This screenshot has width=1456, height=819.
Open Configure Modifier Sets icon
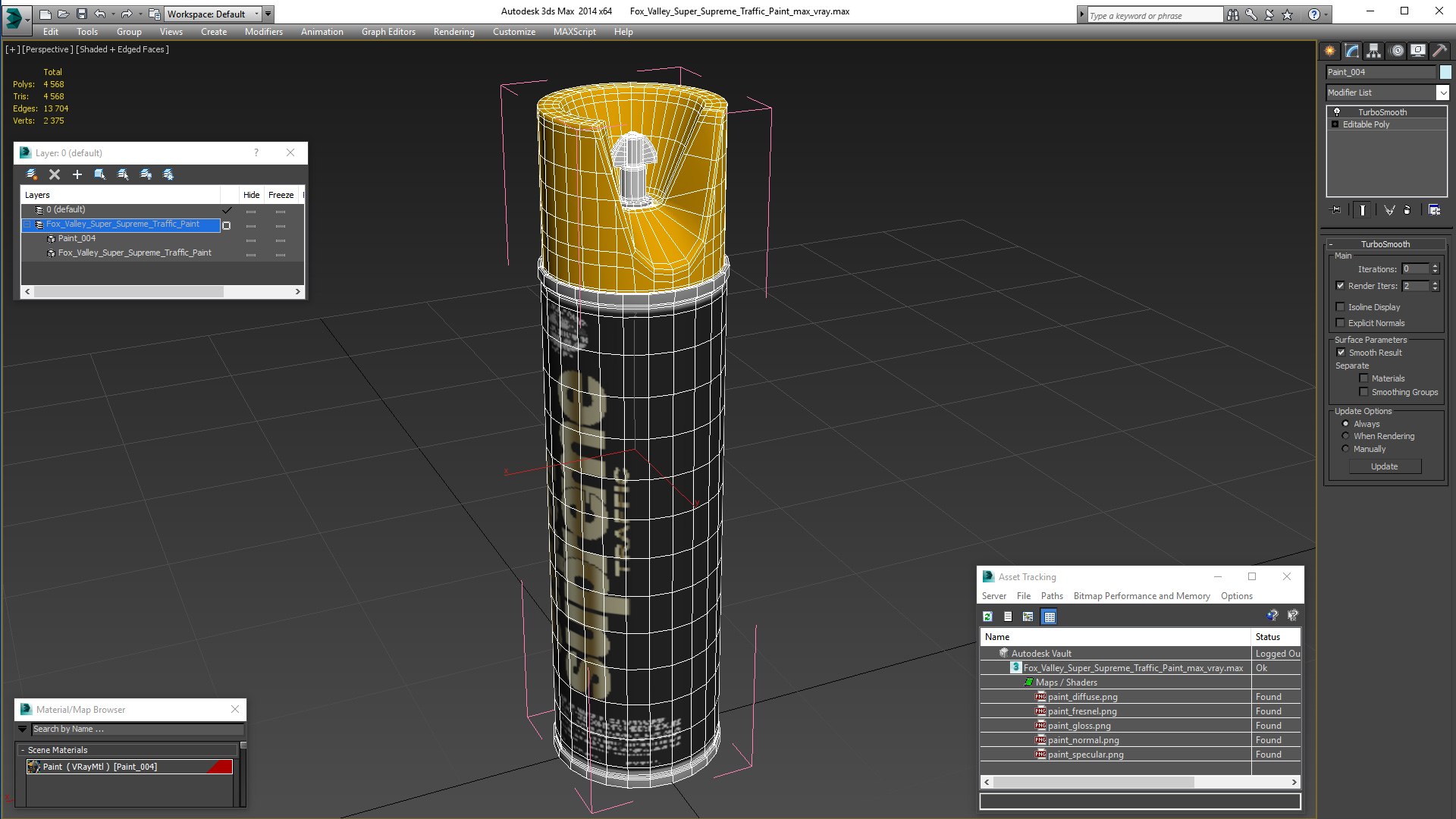tap(1434, 210)
